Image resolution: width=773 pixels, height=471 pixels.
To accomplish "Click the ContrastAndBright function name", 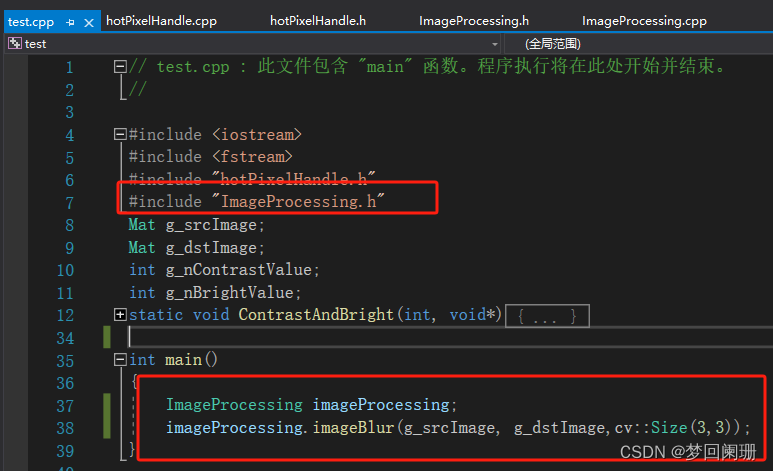I will tap(316, 315).
